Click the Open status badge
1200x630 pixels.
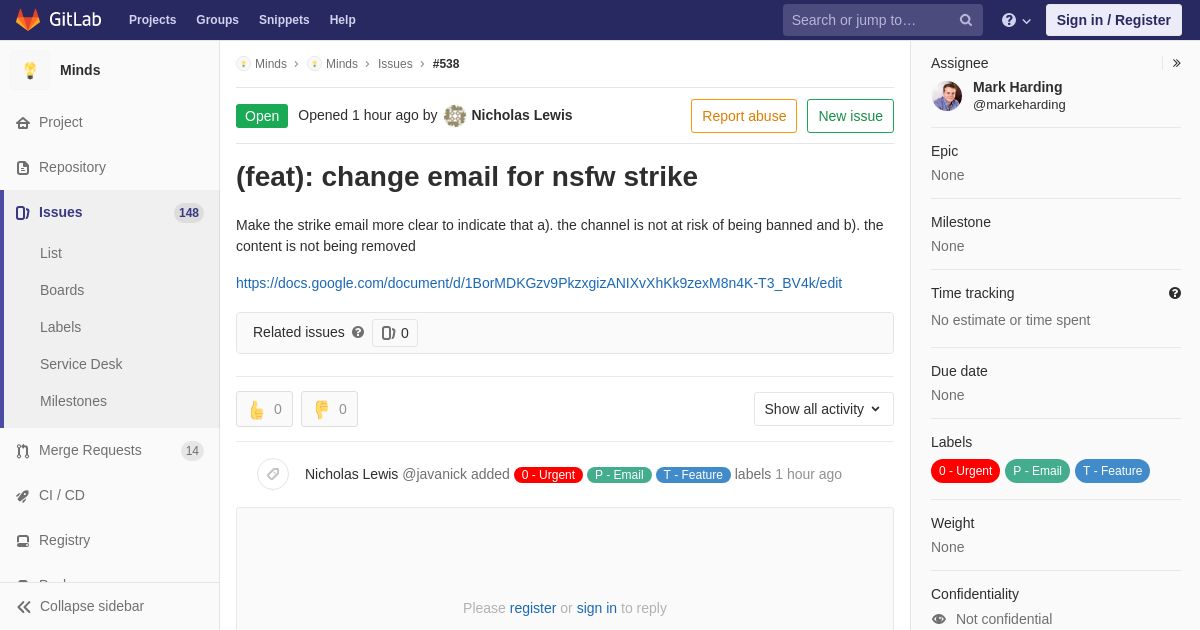(262, 116)
